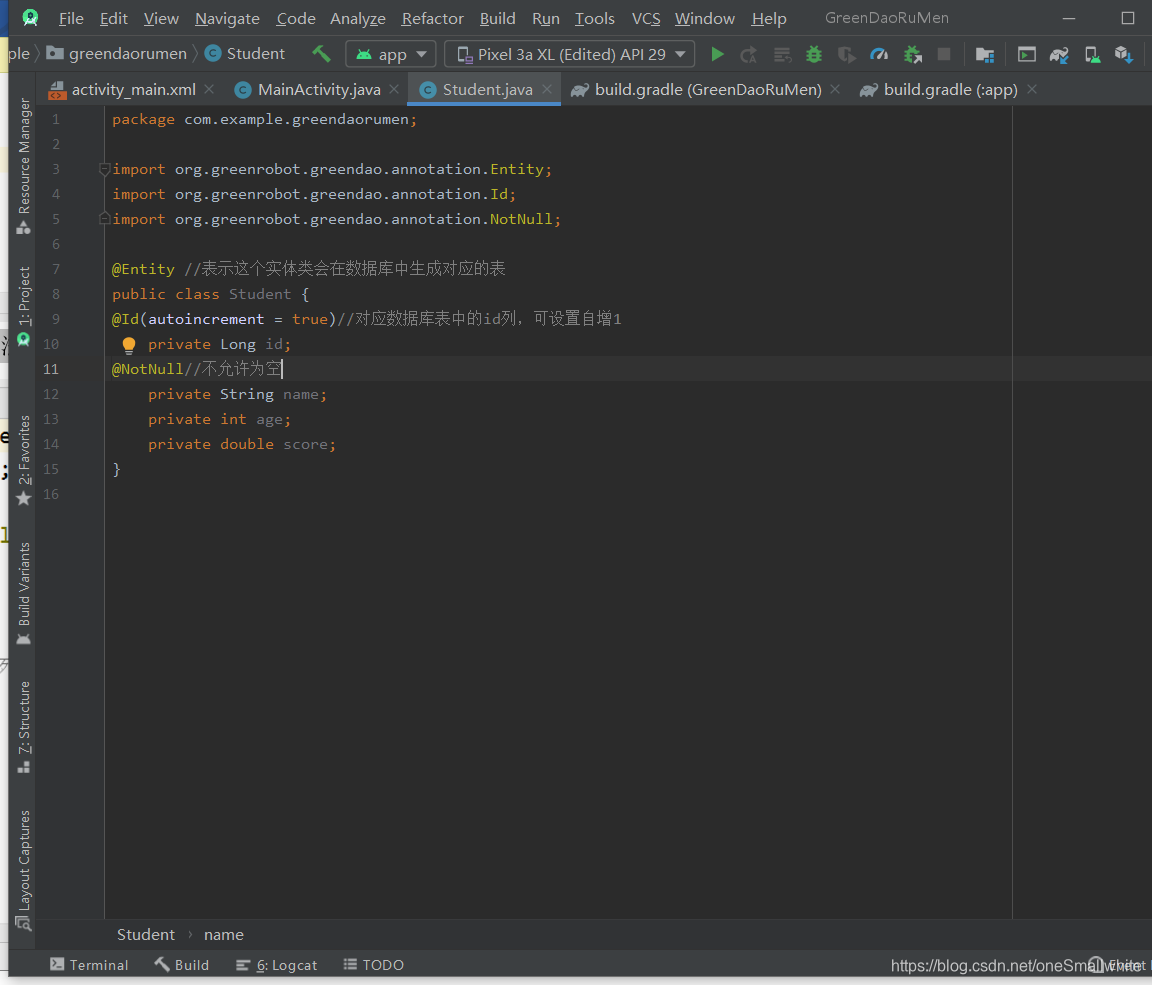Viewport: 1152px width, 985px height.
Task: Open the Favorites tool window
Action: 24,460
